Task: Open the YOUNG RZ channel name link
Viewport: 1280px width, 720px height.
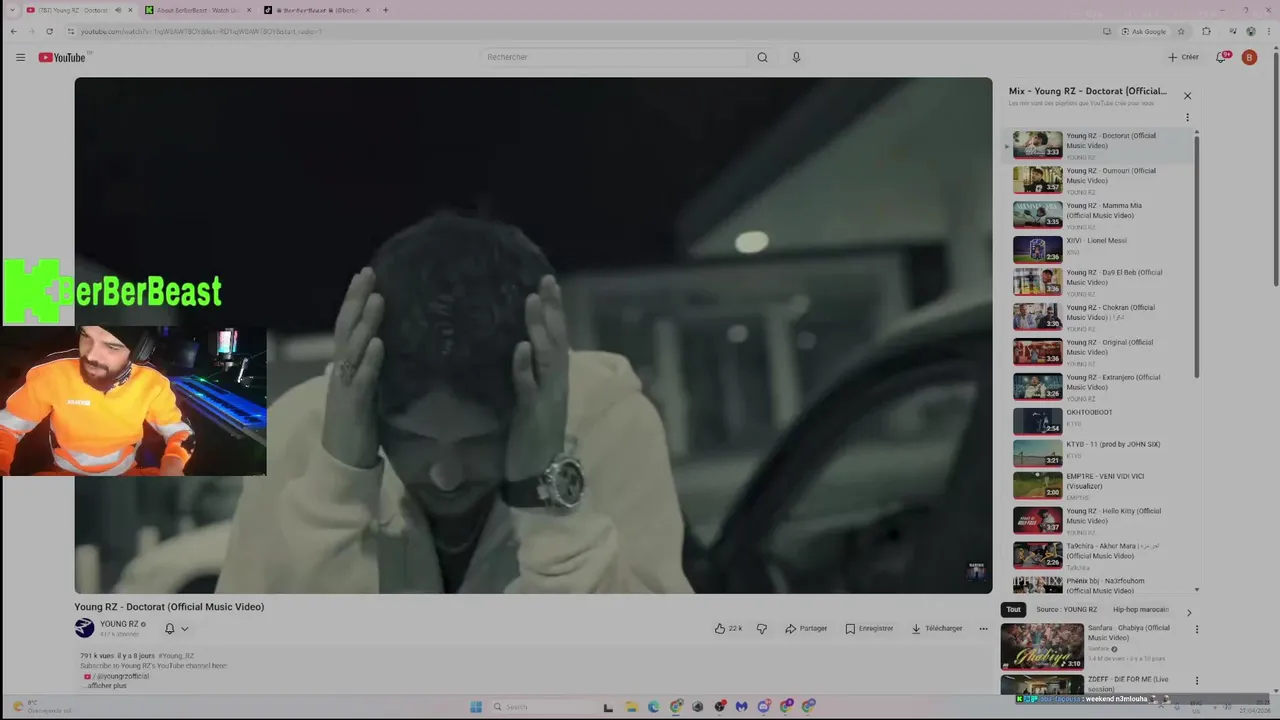Action: coord(119,624)
